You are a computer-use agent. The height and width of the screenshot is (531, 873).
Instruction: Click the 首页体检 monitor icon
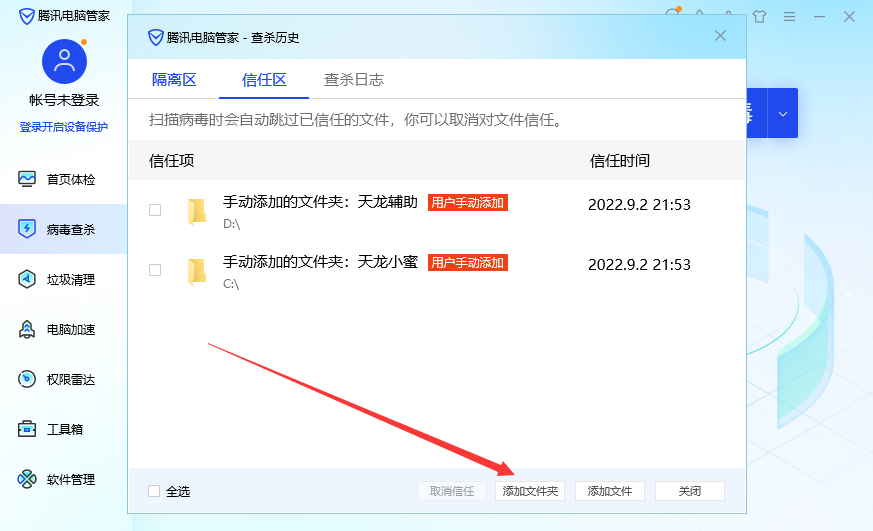[27, 179]
